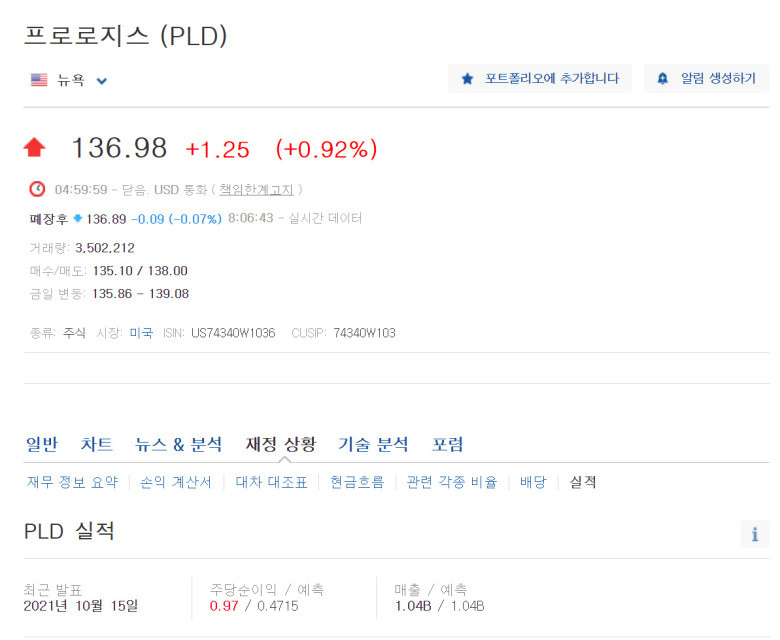780x640 pixels.
Task: Open the 손익 계산서 sub-tab
Action: tap(176, 482)
